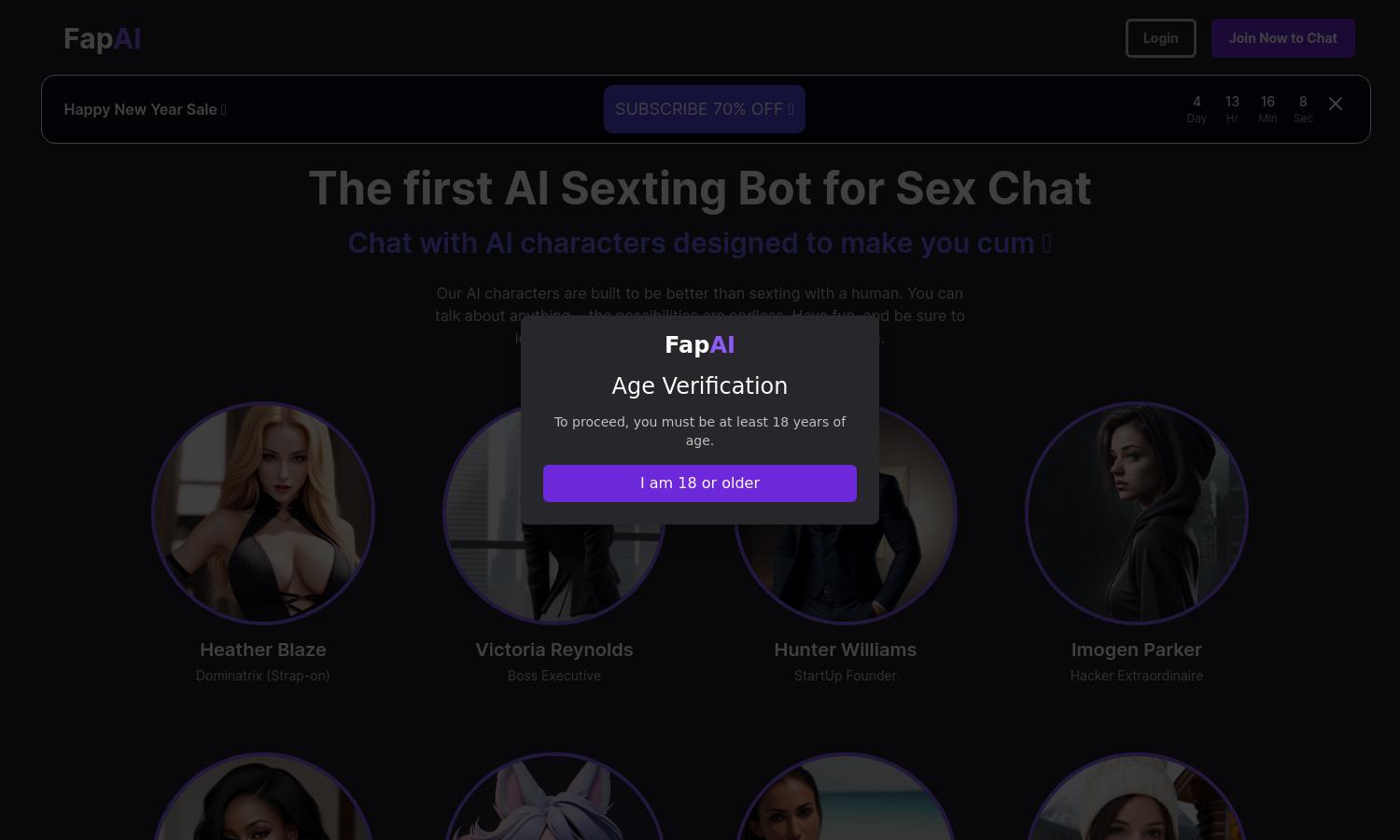
Task: Open Heather Blaze name link
Action: (263, 650)
